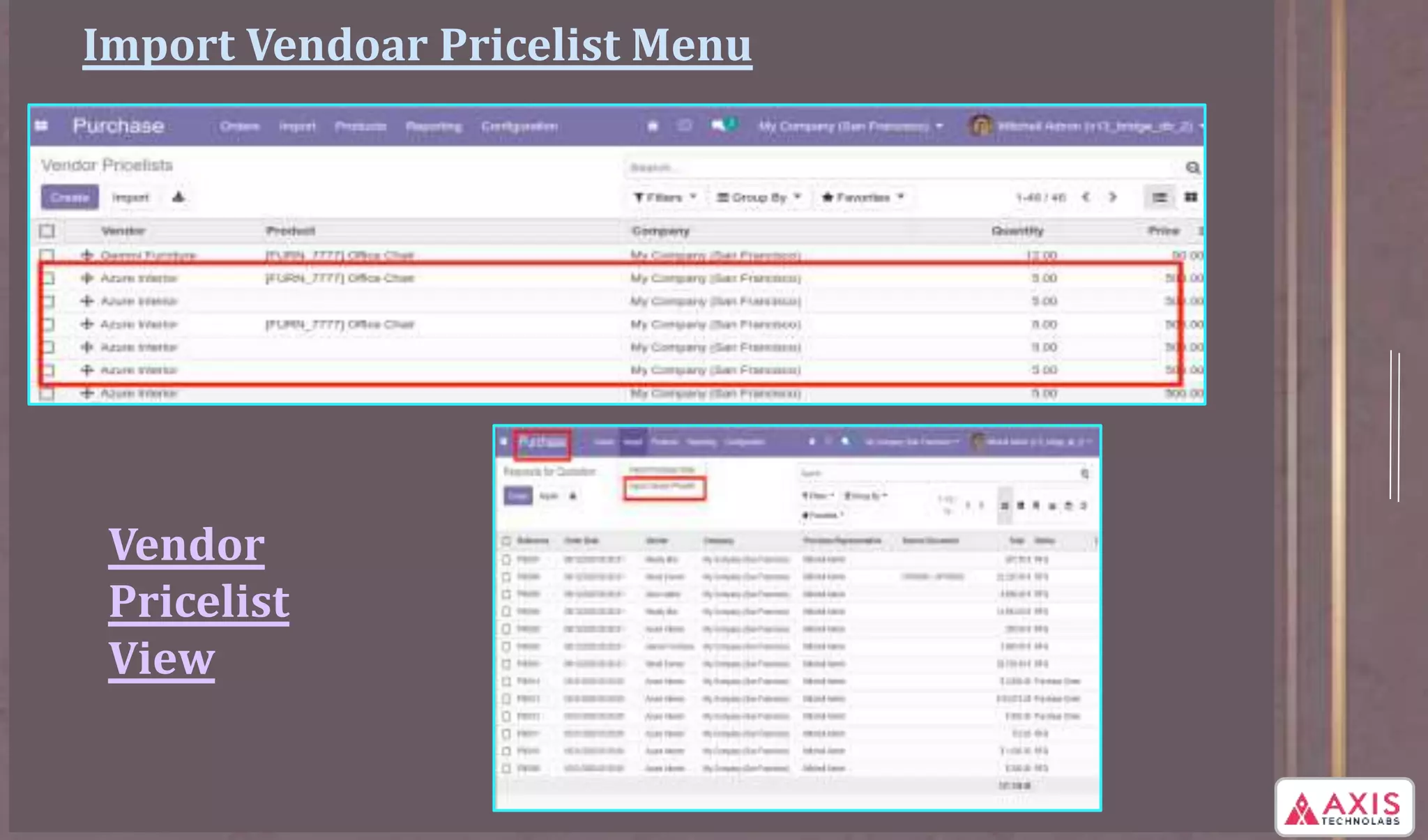Click search magnifier in lower Requests for Quotation screenshot
The image size is (1428, 840).
(1084, 473)
